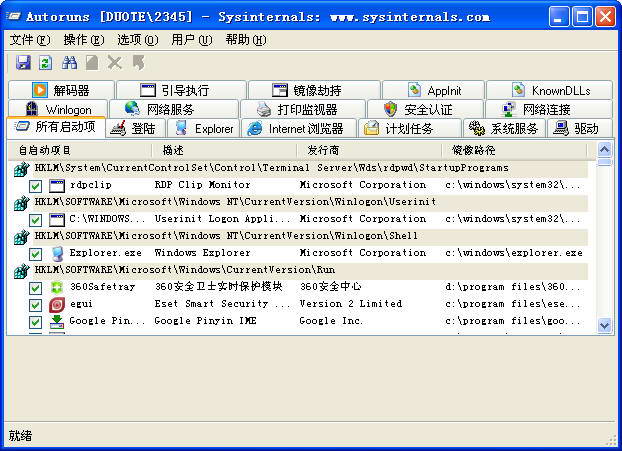Switch to the 引导执行 tab
This screenshot has height=451, width=622.
click(181, 90)
